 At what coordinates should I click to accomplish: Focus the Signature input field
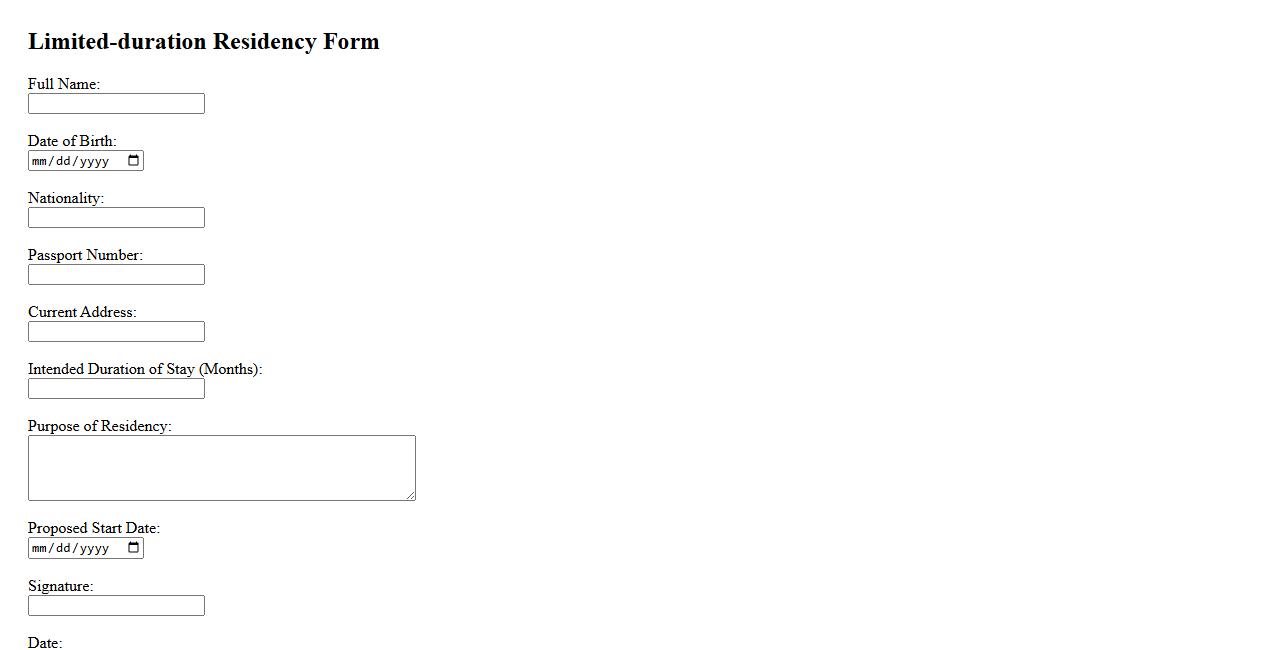pyautogui.click(x=116, y=606)
